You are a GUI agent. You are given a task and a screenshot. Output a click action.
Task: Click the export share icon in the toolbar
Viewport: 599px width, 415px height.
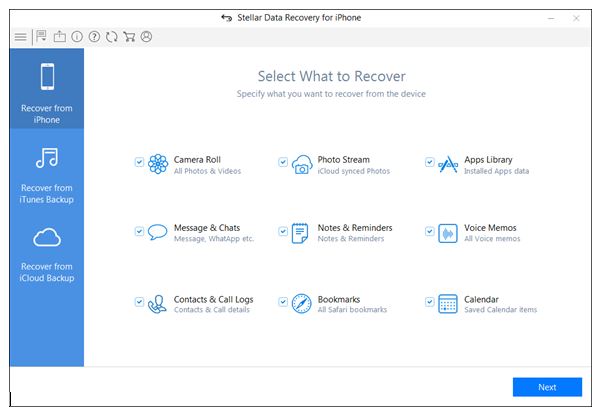[x=60, y=37]
